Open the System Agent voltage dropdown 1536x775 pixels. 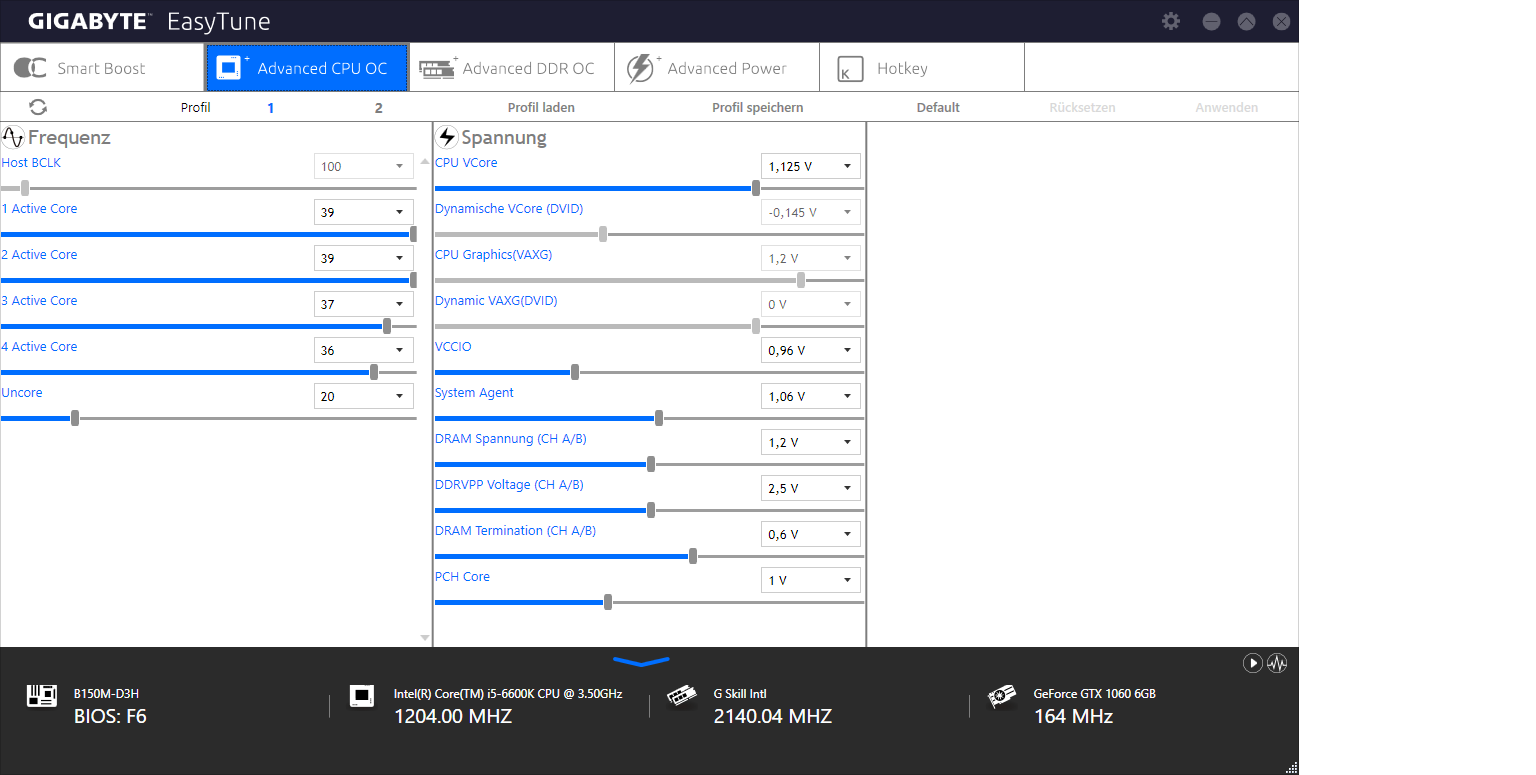point(811,396)
